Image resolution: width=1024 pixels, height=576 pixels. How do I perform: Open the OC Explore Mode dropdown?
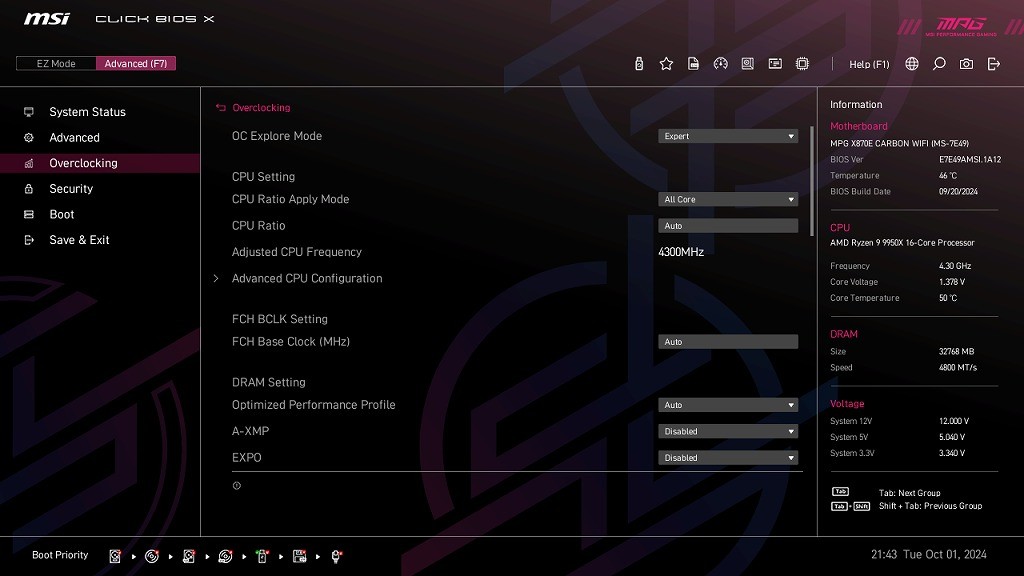pyautogui.click(x=728, y=136)
